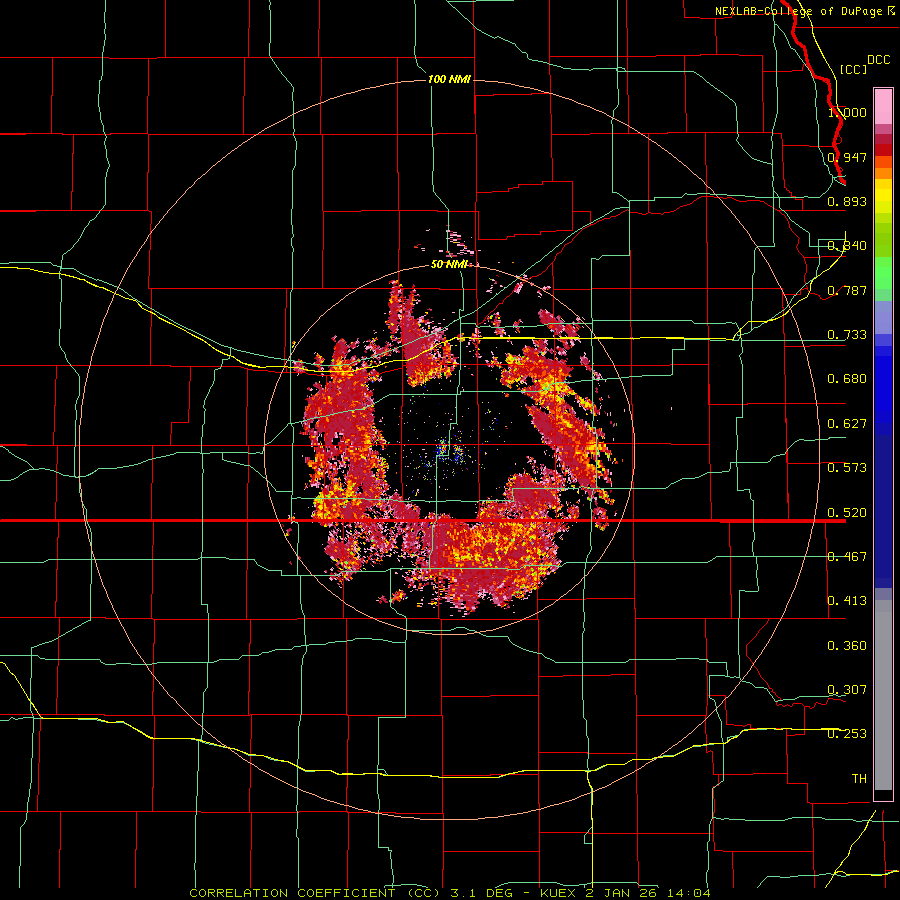Click the 0.627 legend value
The height and width of the screenshot is (900, 900).
point(847,424)
